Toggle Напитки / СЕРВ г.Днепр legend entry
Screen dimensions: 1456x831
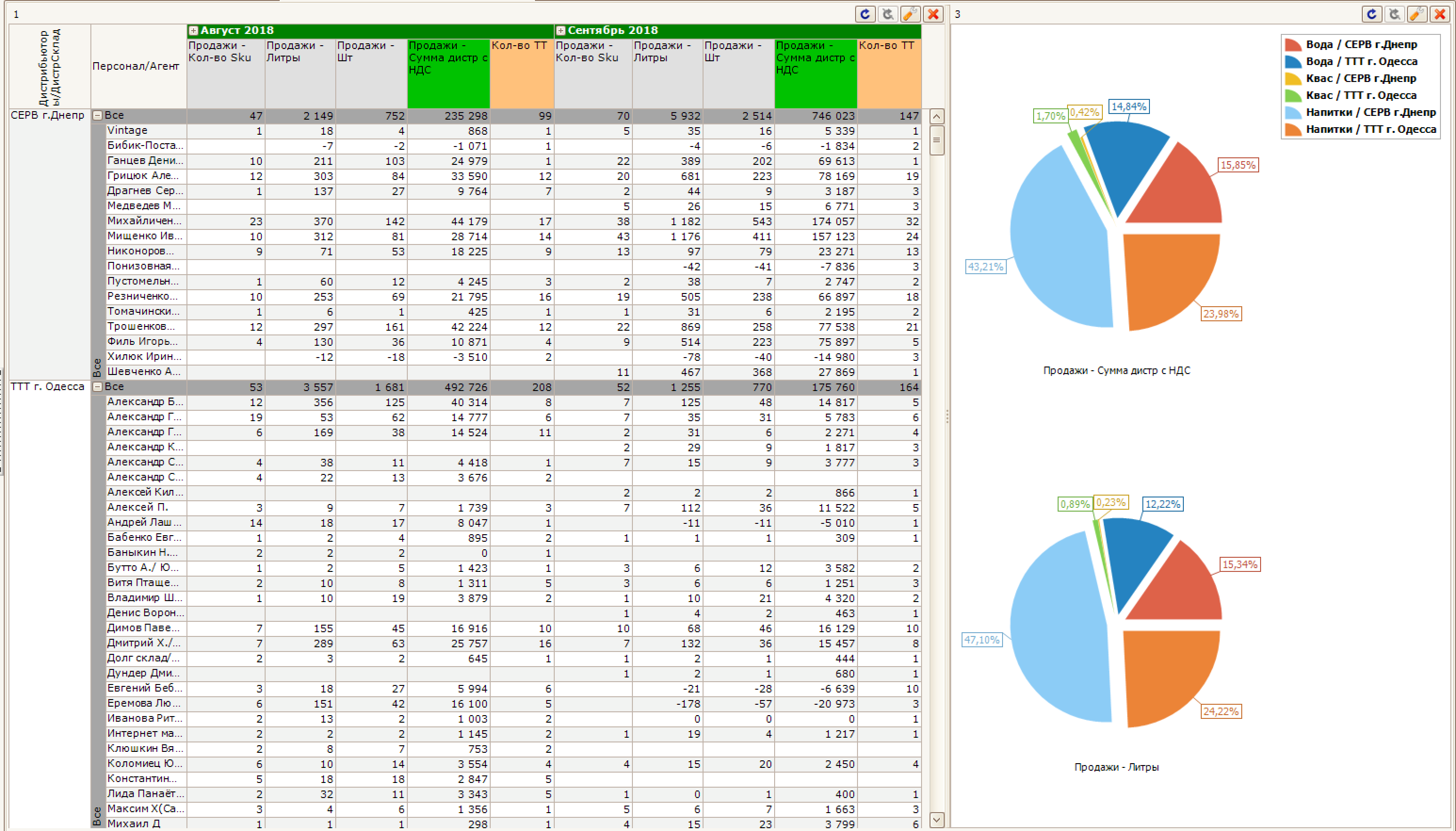click(x=1360, y=113)
